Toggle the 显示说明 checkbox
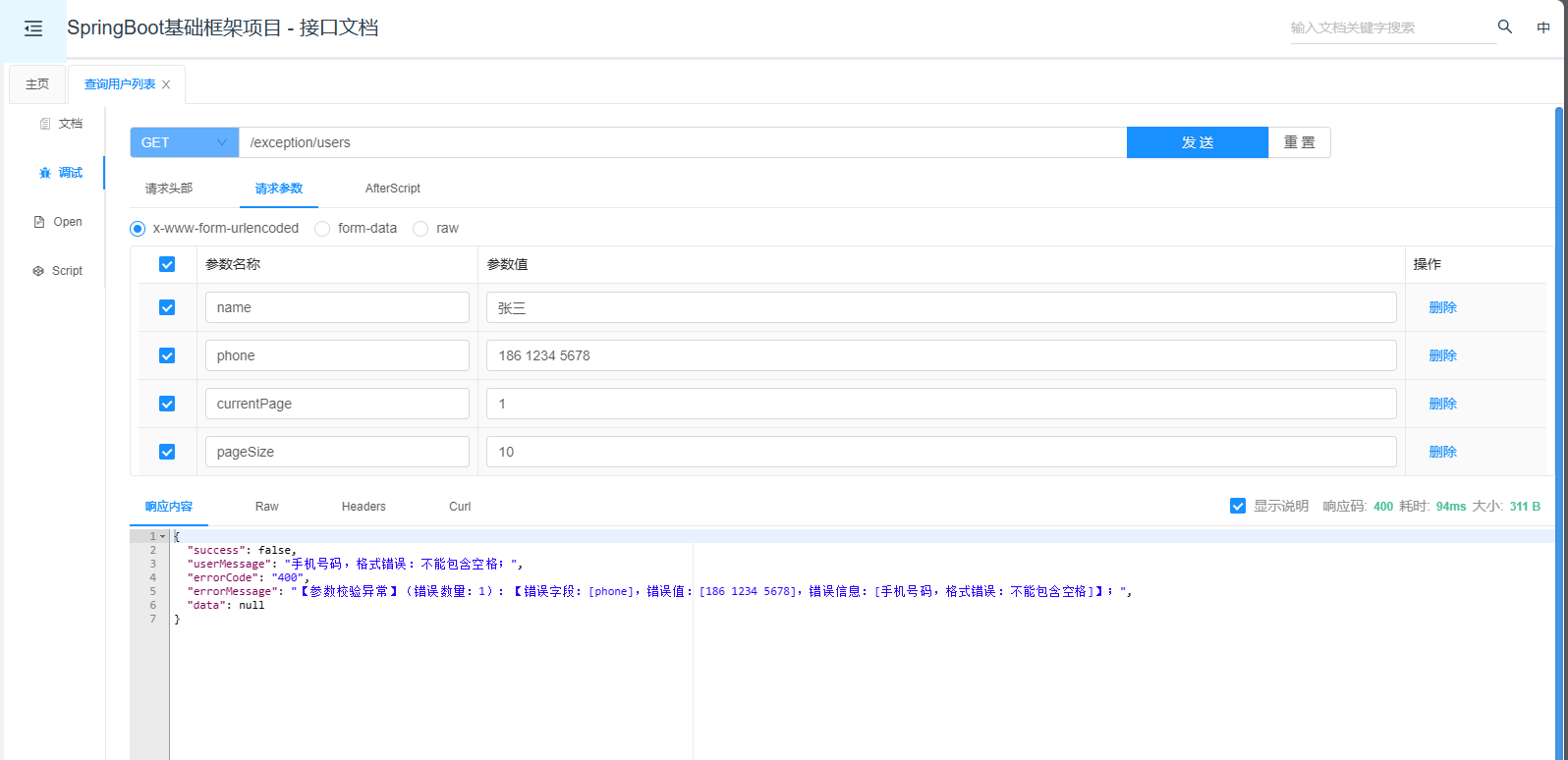 tap(1238, 506)
